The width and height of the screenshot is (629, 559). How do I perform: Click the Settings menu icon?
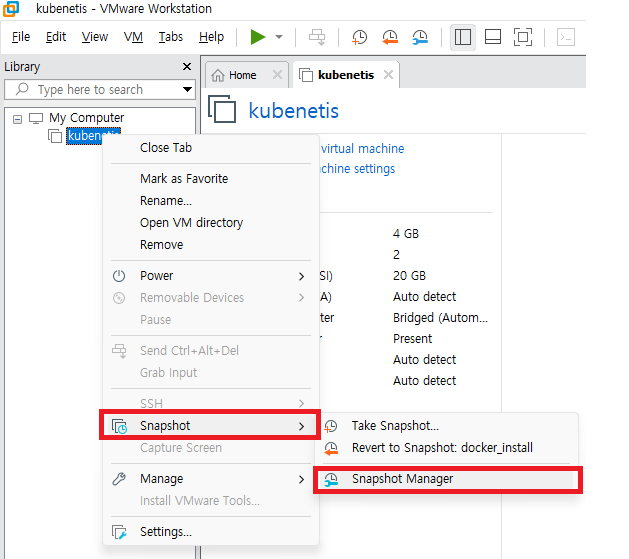coord(119,532)
